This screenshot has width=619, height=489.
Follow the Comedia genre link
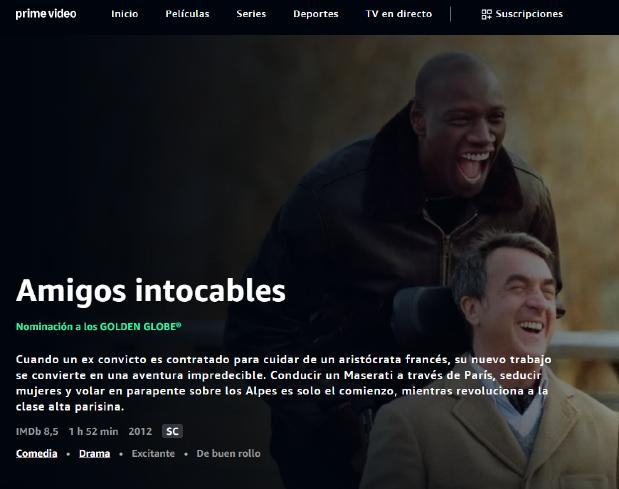pos(37,453)
